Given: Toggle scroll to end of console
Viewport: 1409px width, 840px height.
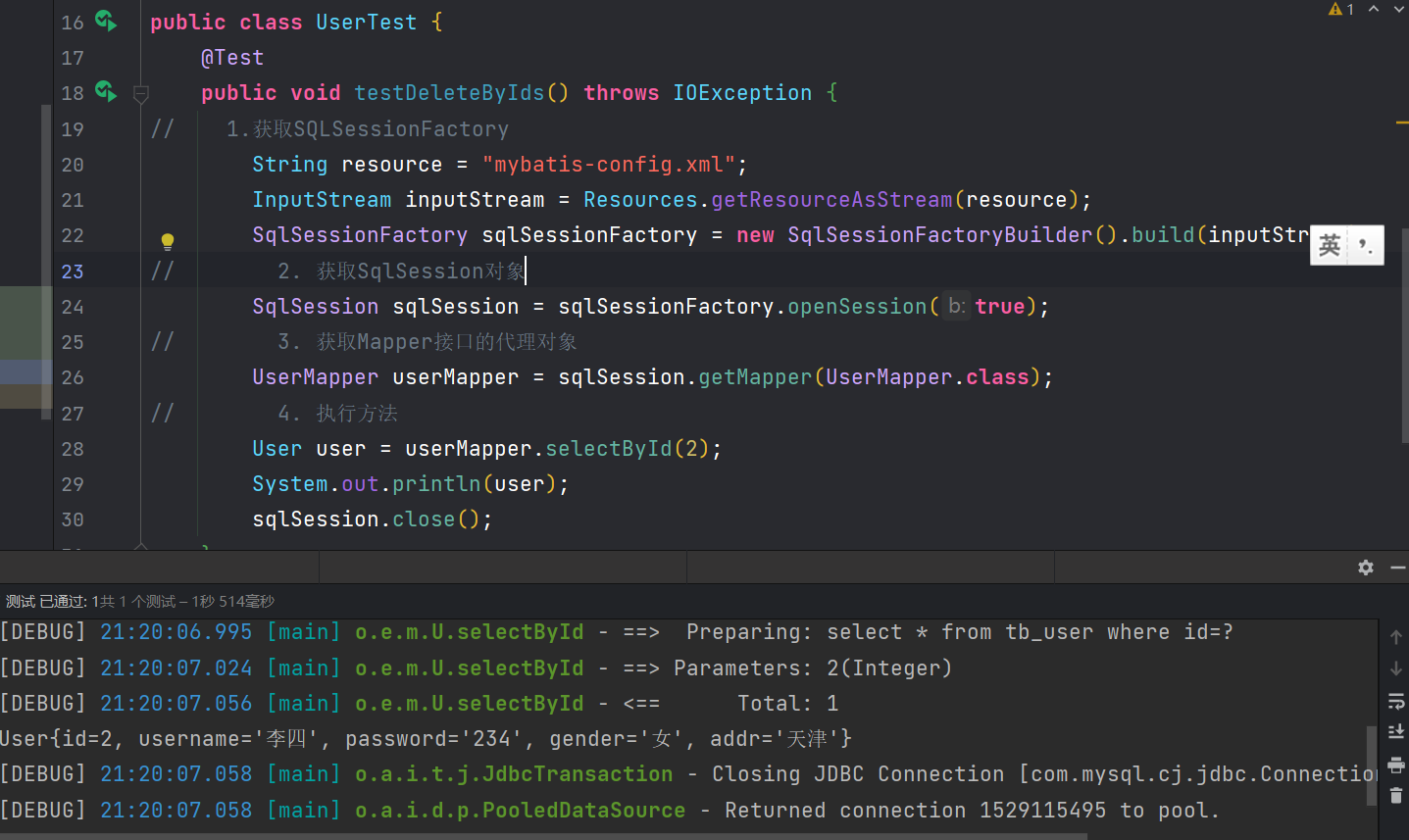Looking at the screenshot, I should pyautogui.click(x=1396, y=732).
